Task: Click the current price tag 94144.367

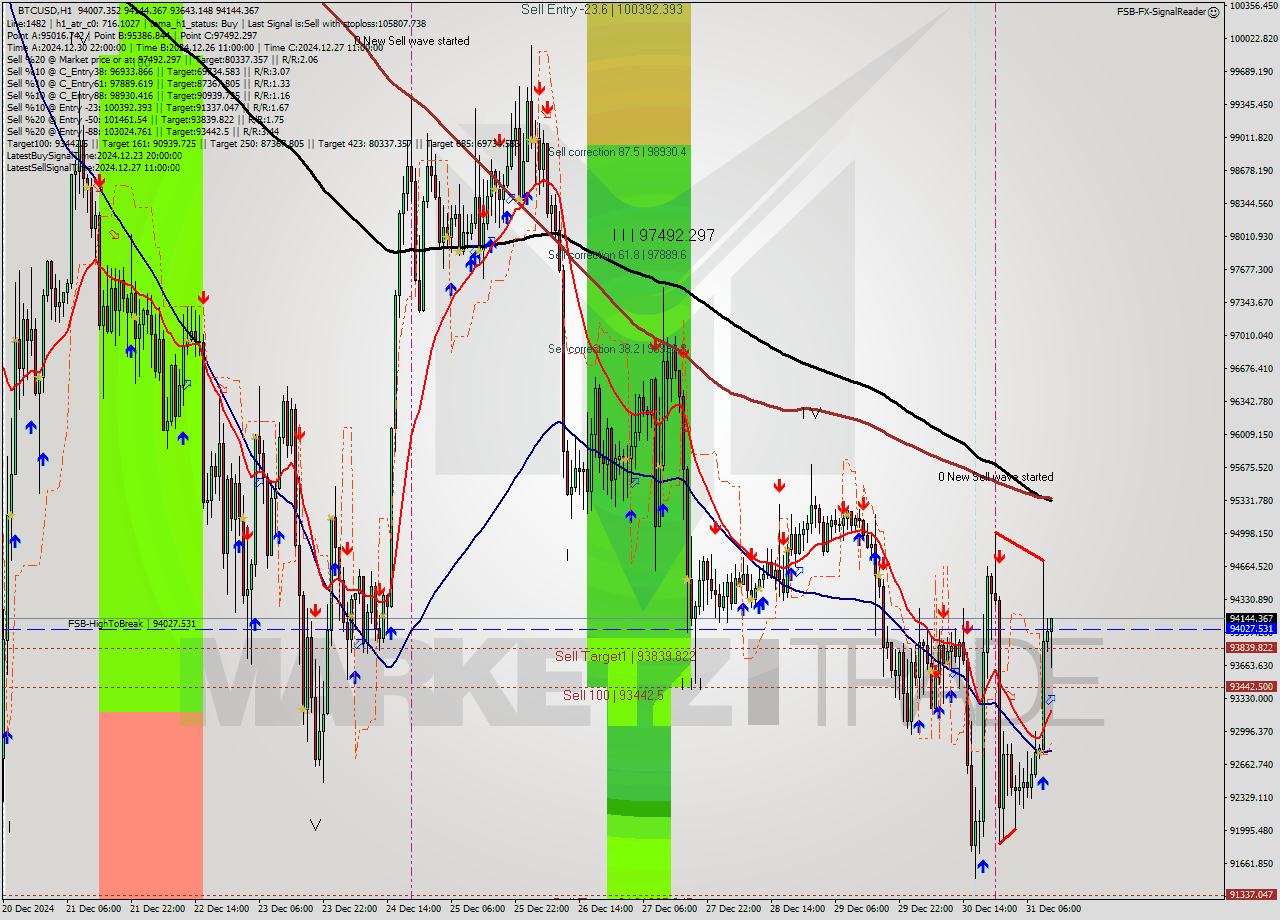Action: tap(1251, 619)
